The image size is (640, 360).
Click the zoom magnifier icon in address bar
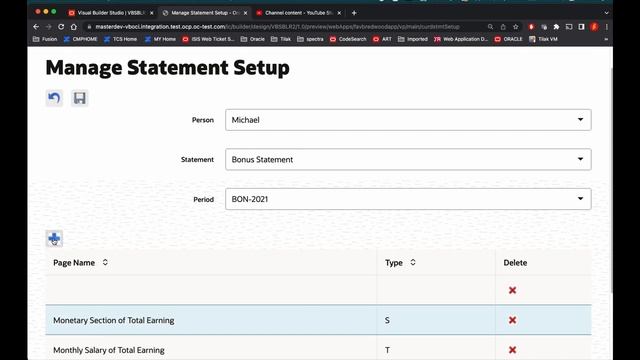(x=490, y=27)
